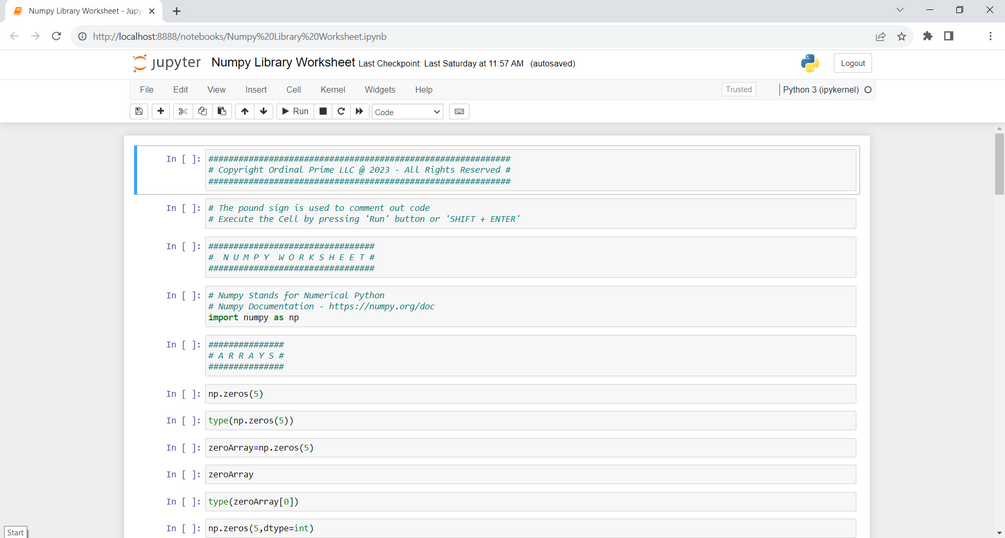Go back in browser history
Image resolution: width=1005 pixels, height=538 pixels.
[15, 37]
